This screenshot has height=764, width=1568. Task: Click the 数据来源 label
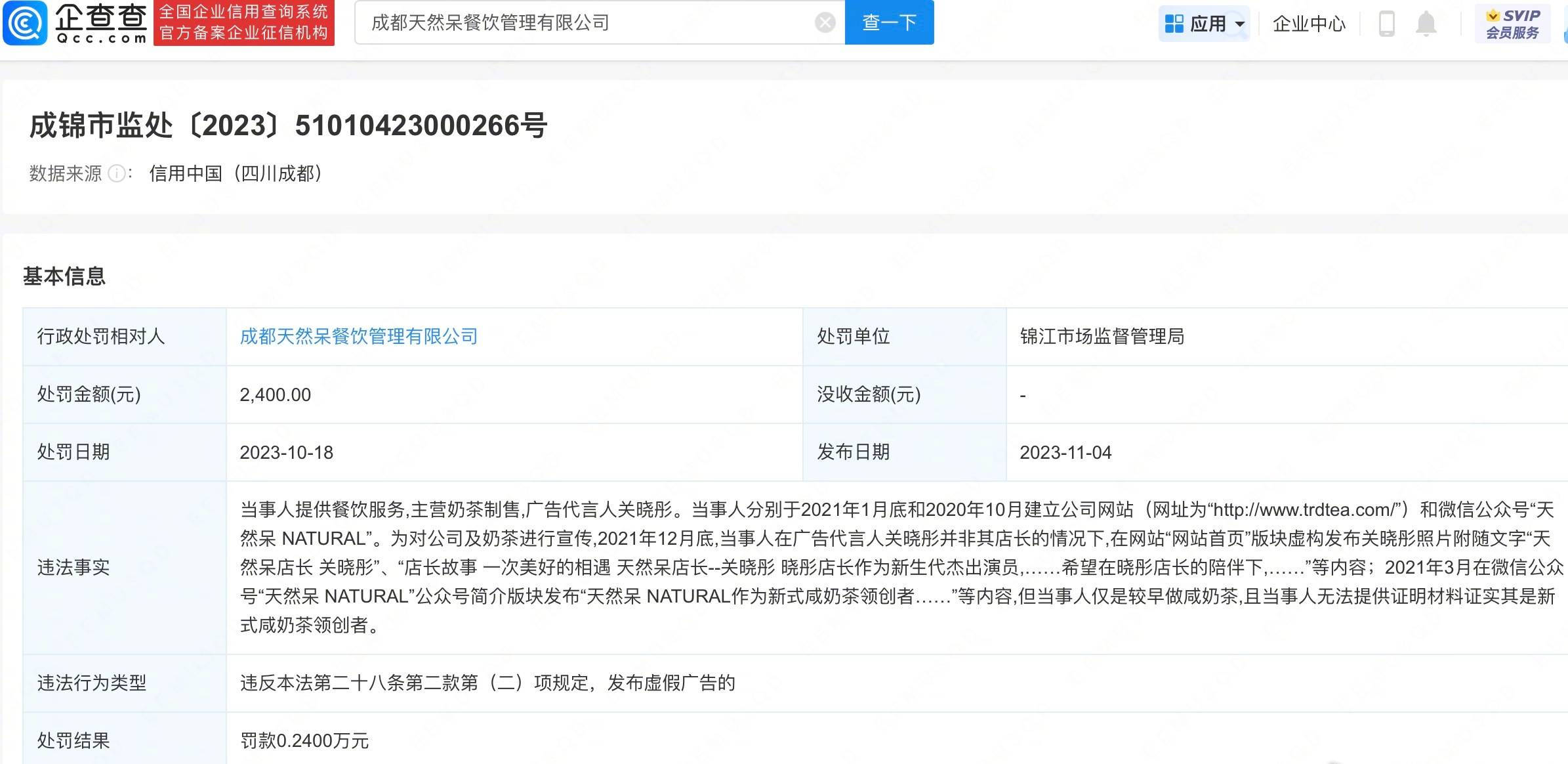click(66, 173)
